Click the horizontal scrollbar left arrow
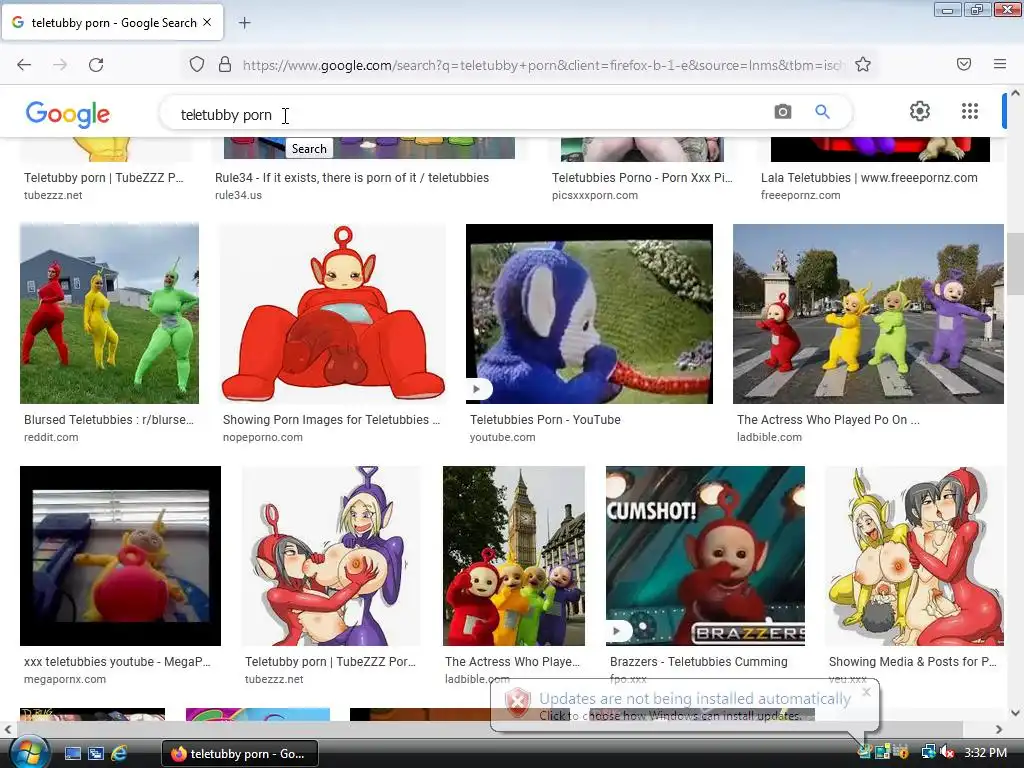Image resolution: width=1024 pixels, height=768 pixels. [x=7, y=729]
